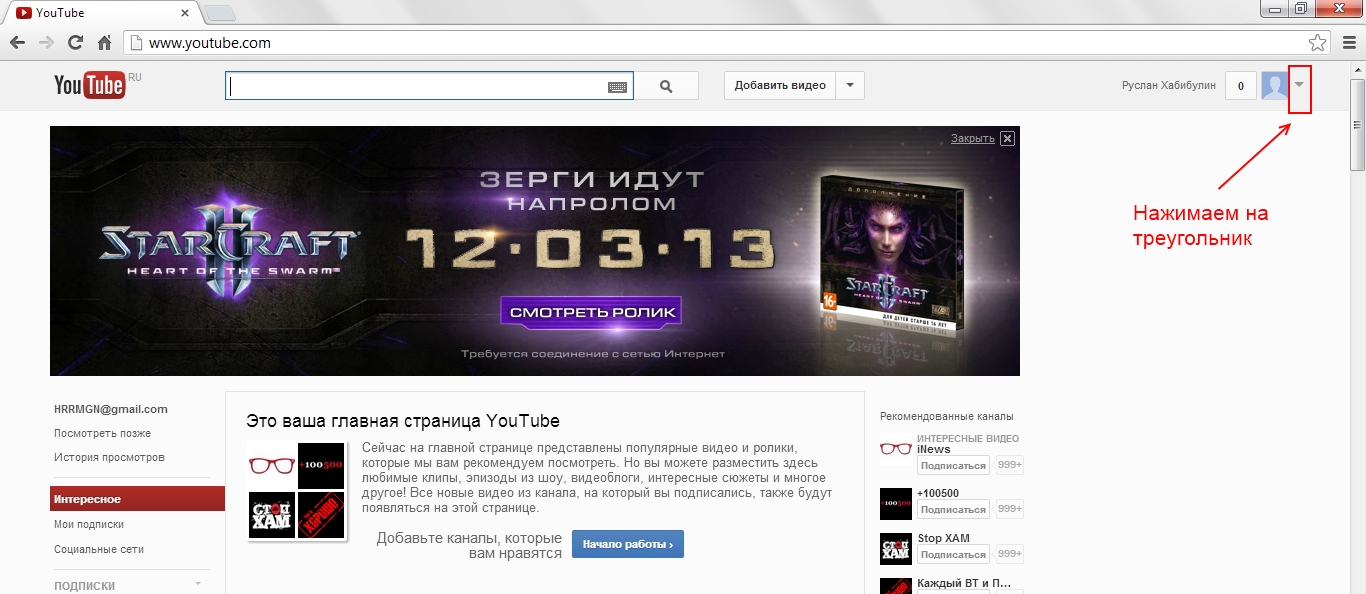Open История просмотров in sidebar
Image resolution: width=1366 pixels, height=594 pixels.
[x=109, y=457]
